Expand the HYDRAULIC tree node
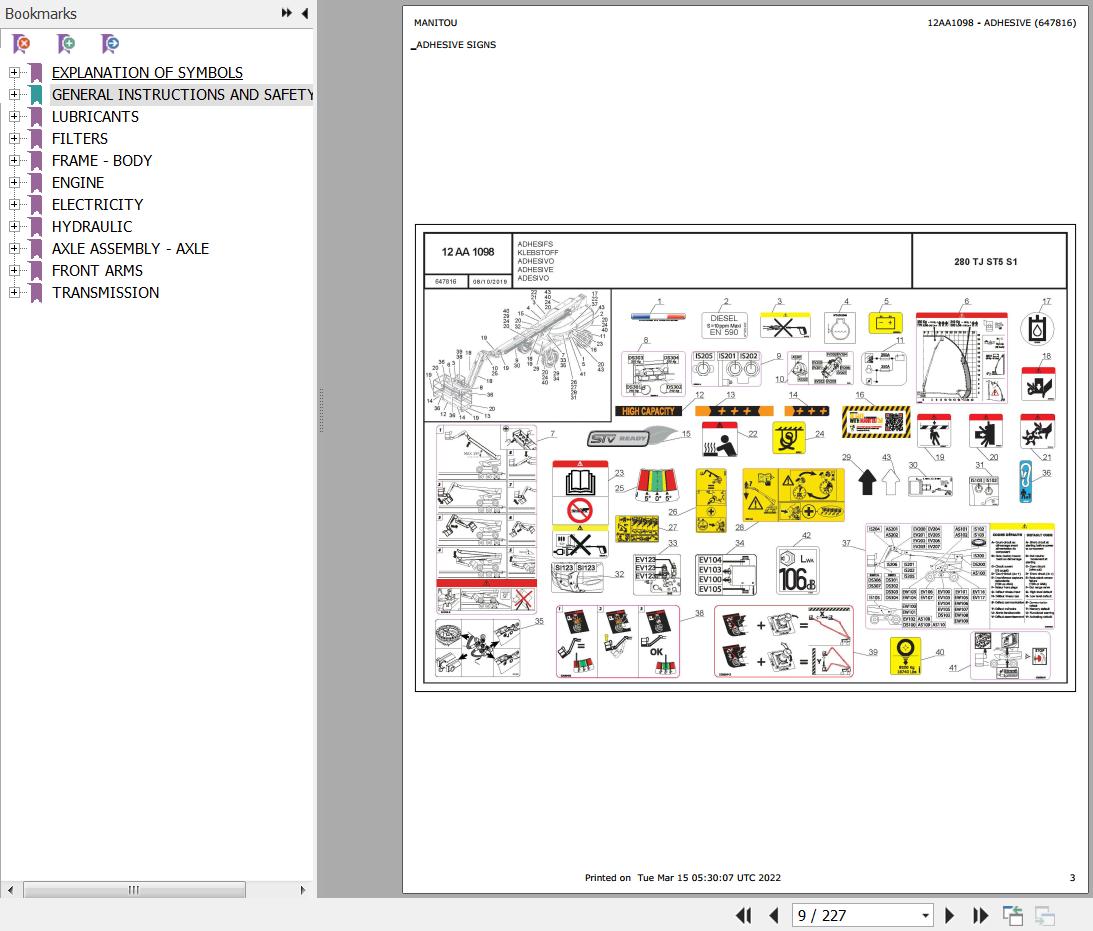Screen dimensions: 1093x931 (x=14, y=226)
